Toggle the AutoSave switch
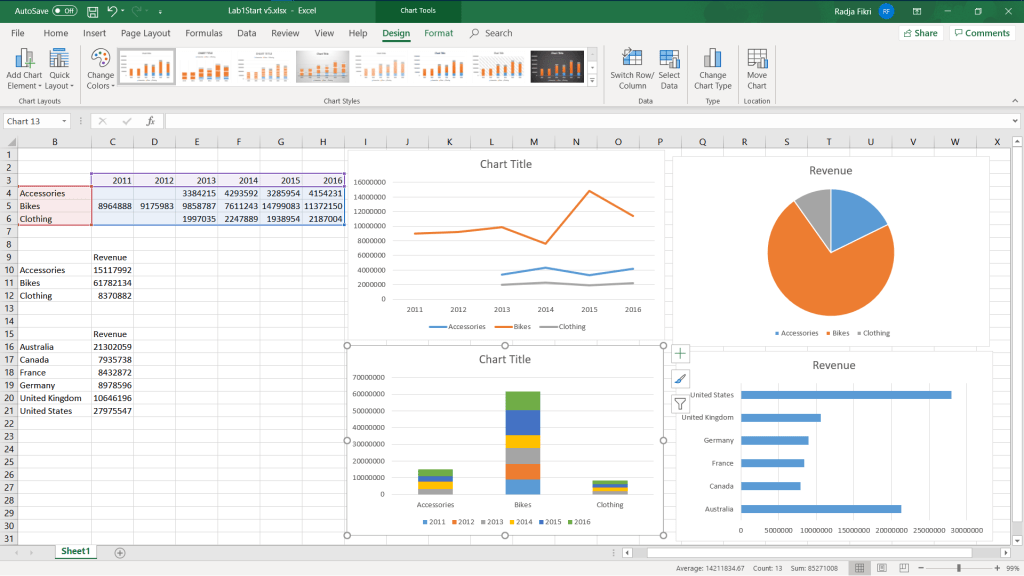The width and height of the screenshot is (1024, 576). [x=65, y=11]
